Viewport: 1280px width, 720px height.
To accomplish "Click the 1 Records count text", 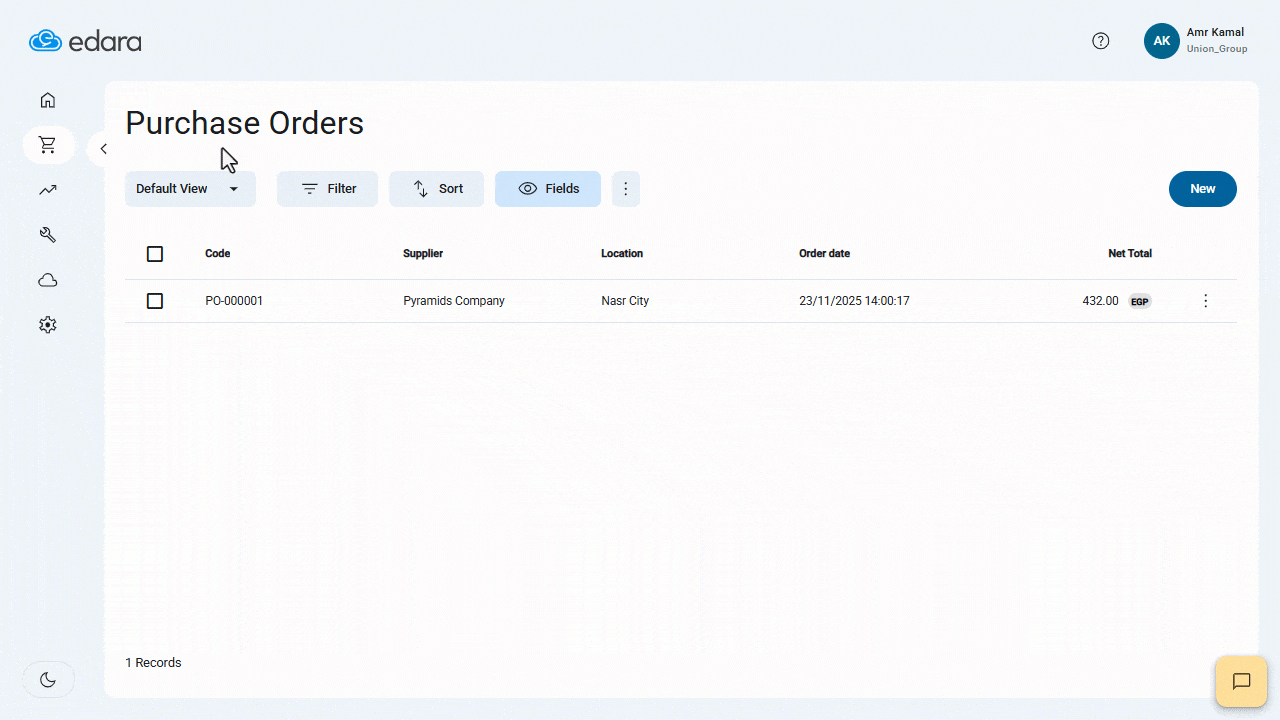I will (153, 663).
